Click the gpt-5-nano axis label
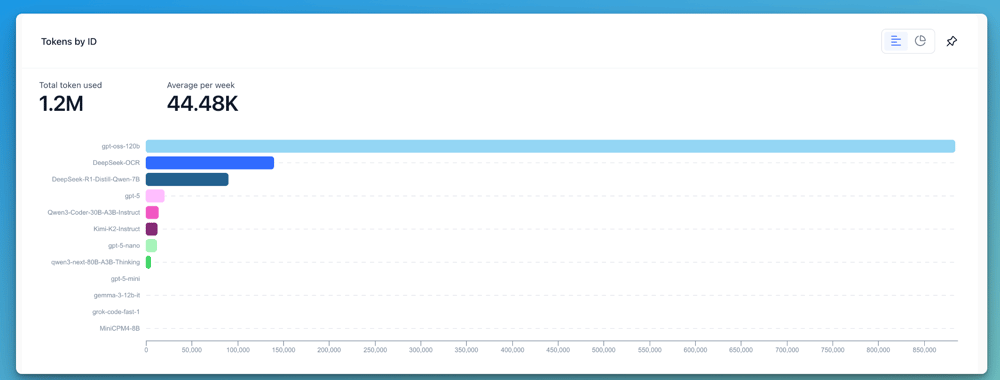Screen dimensions: 1000x380 [x=124, y=245]
